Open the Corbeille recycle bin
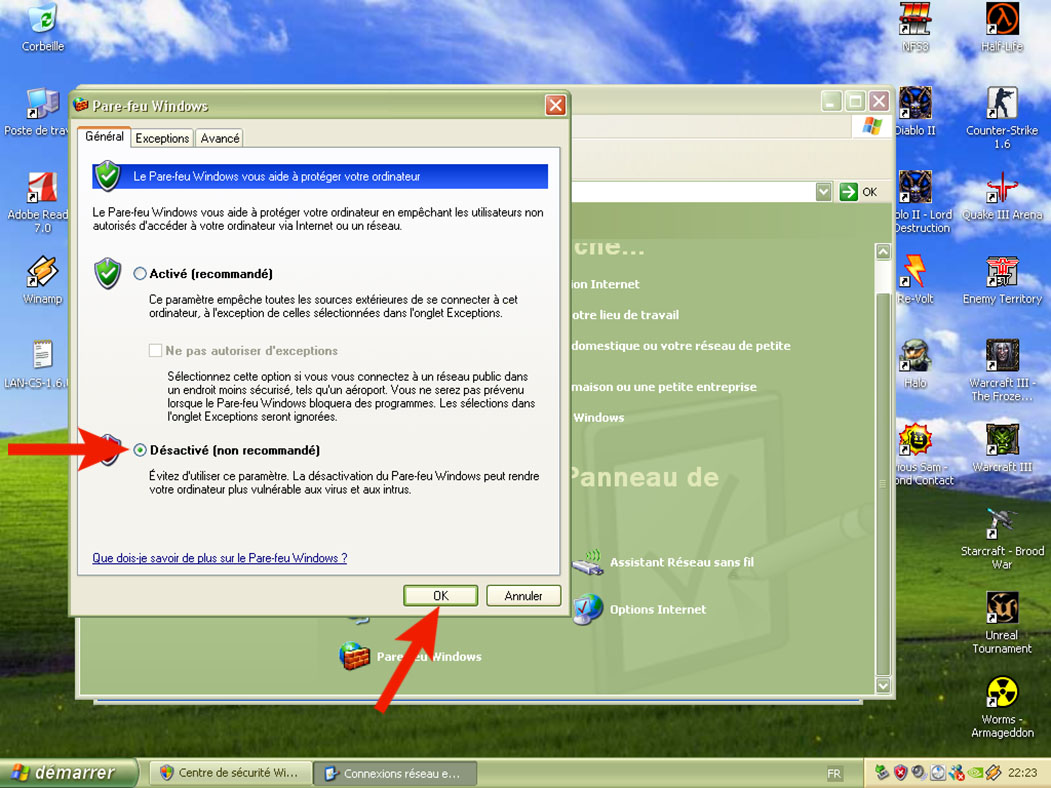Screen dimensions: 1051x788 point(42,20)
